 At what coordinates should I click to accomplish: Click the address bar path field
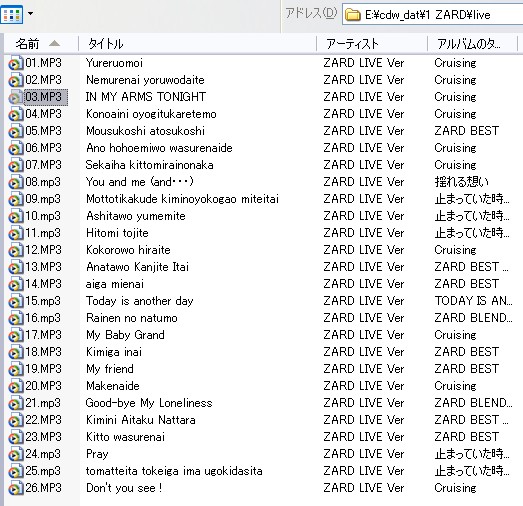tap(432, 15)
